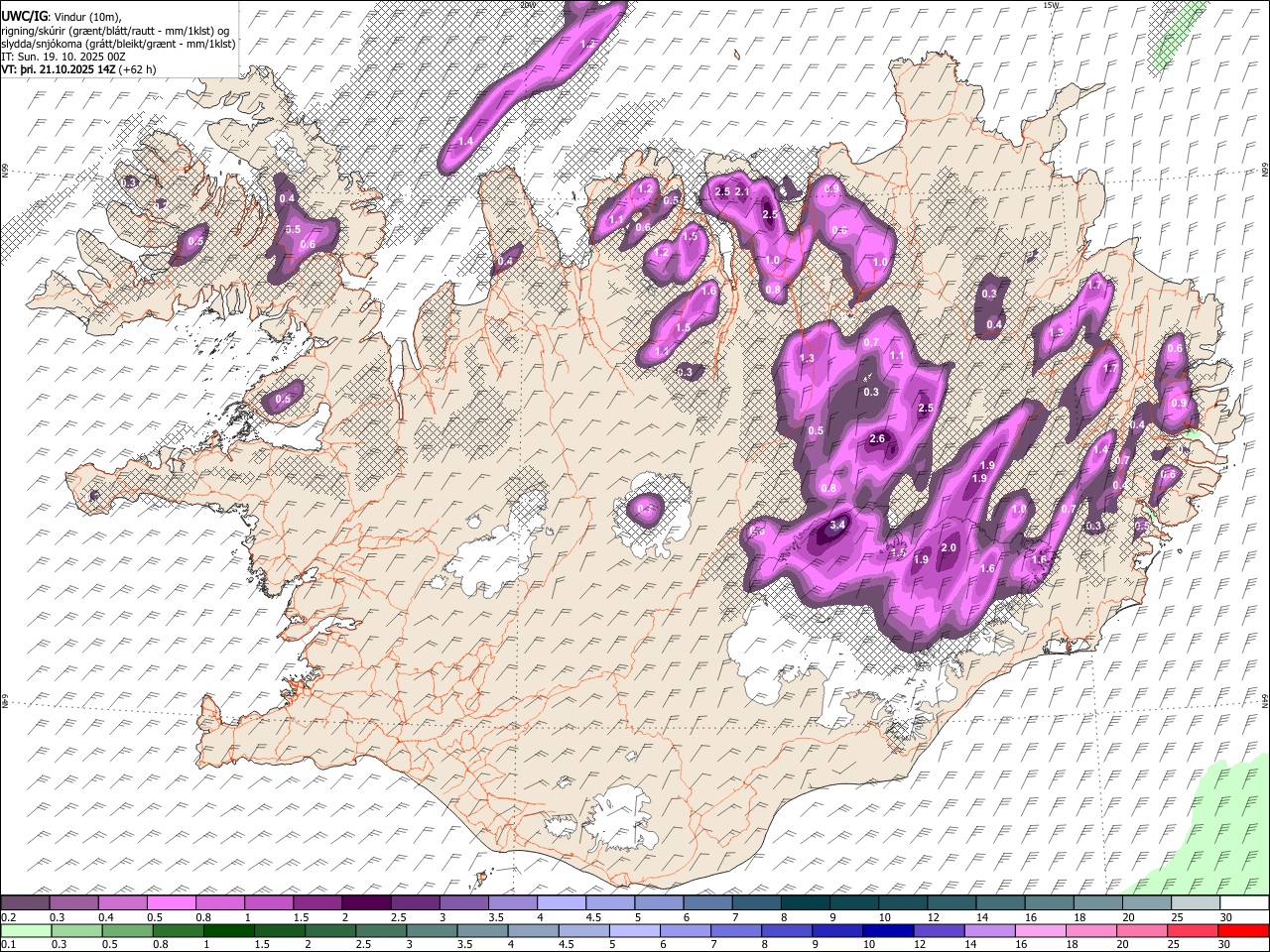Click the 0.1 label in the bottom legend row
Viewport: 1270px width, 952px height.
[x=10, y=945]
